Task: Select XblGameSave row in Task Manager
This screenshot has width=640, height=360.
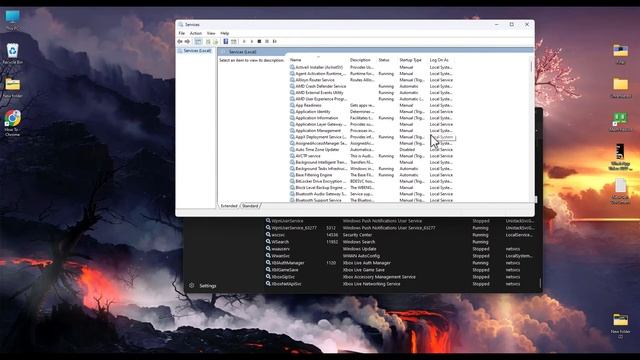Action: 401,269
